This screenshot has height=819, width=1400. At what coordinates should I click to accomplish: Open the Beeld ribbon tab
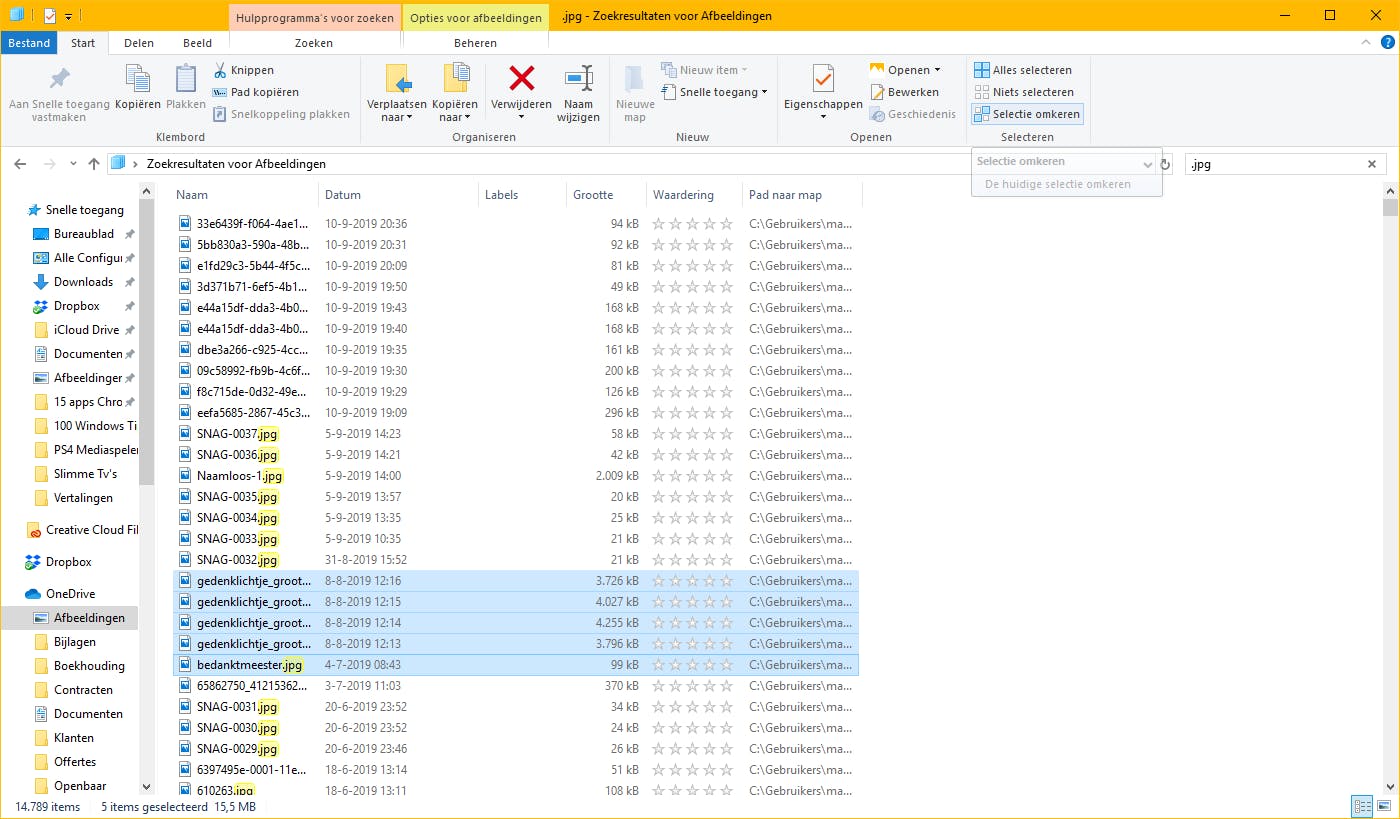pyautogui.click(x=197, y=44)
